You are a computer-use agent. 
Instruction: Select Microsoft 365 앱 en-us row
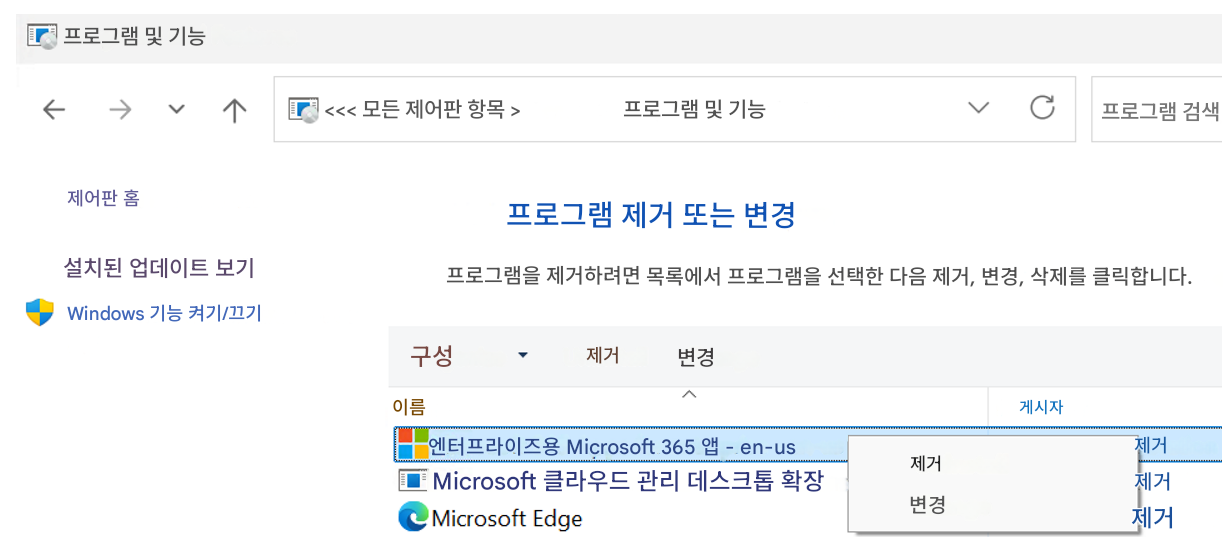(808, 444)
